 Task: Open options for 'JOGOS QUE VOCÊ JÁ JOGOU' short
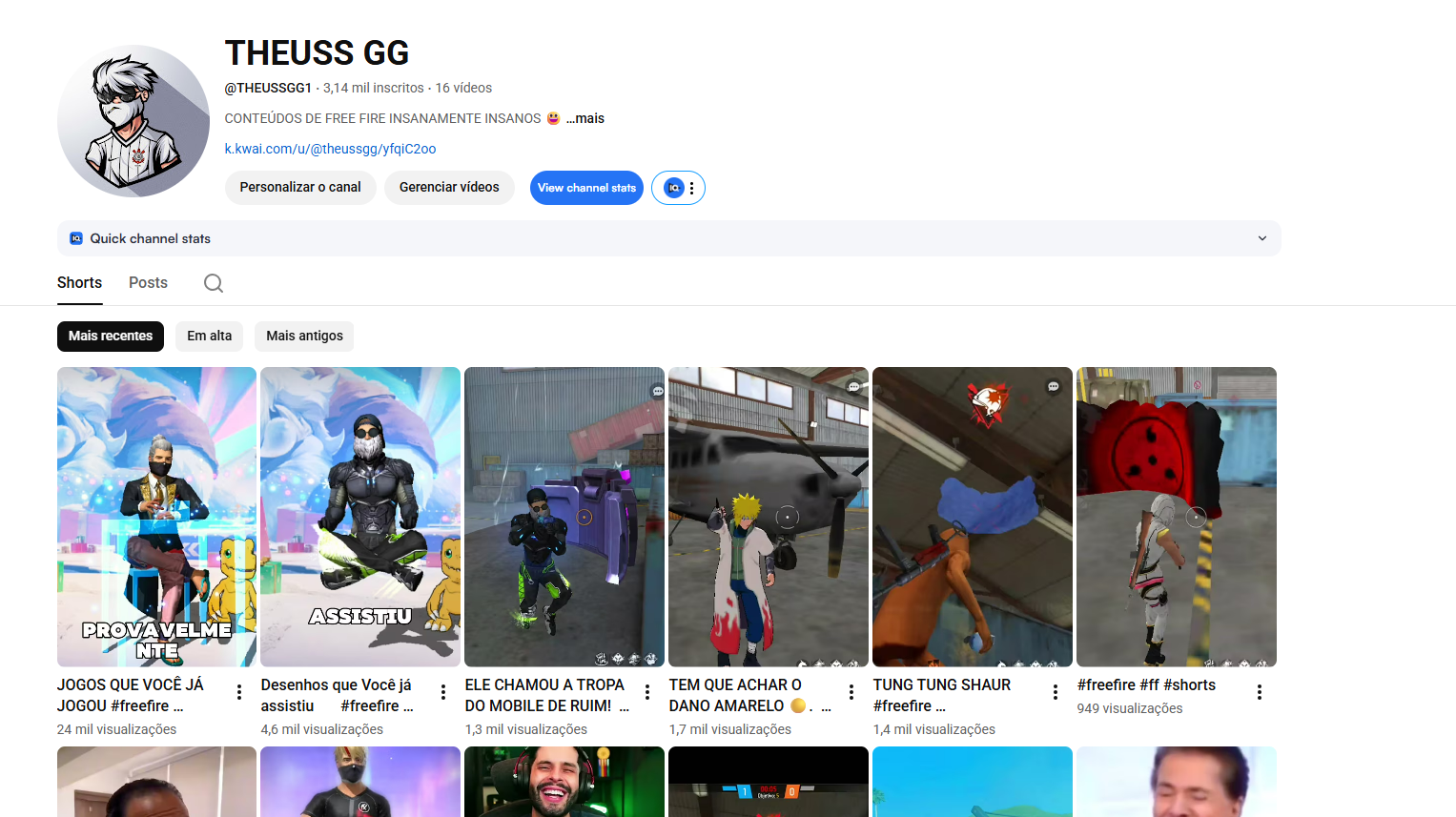click(239, 692)
